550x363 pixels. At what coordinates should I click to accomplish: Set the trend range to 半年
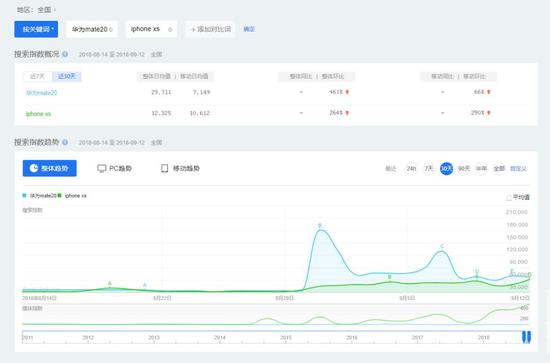click(x=481, y=169)
